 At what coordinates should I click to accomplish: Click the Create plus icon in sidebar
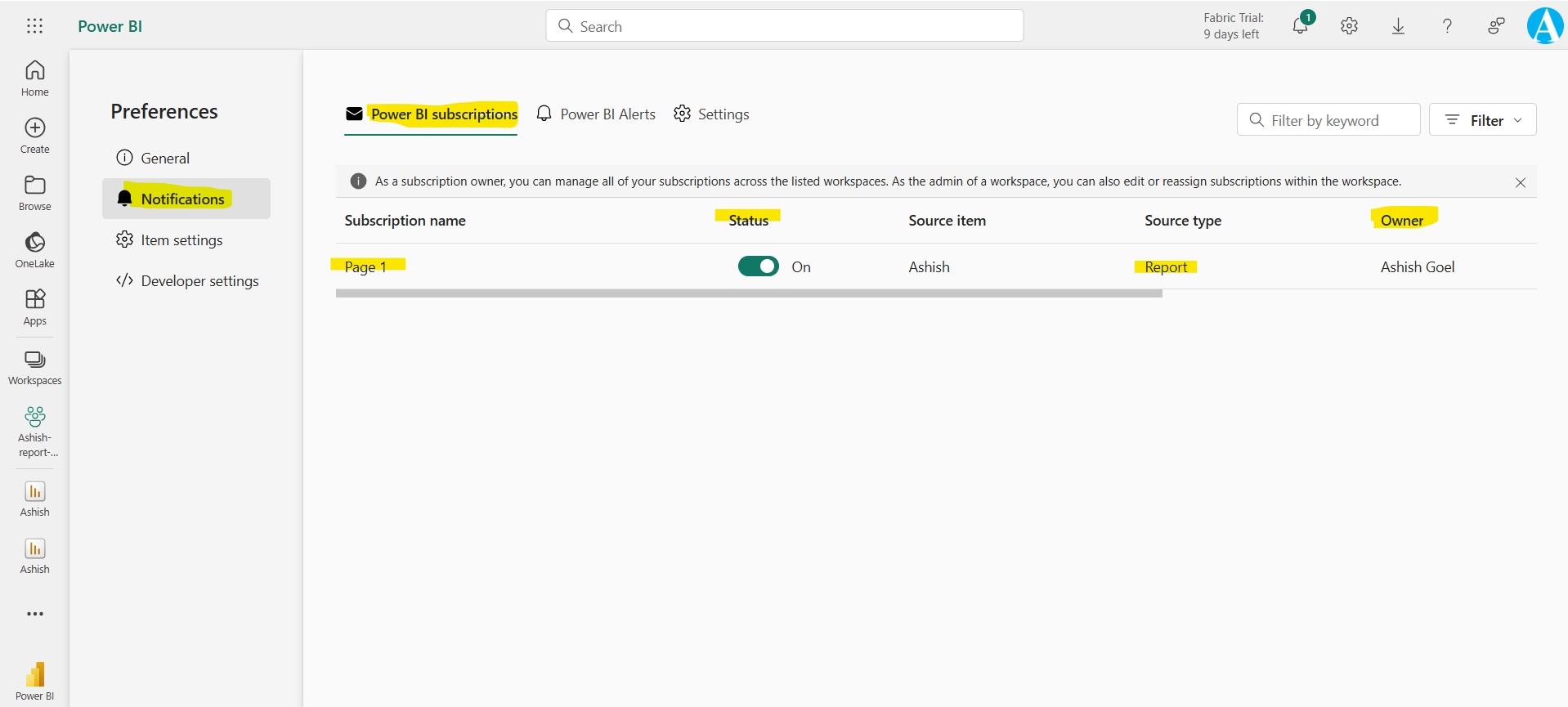click(34, 135)
